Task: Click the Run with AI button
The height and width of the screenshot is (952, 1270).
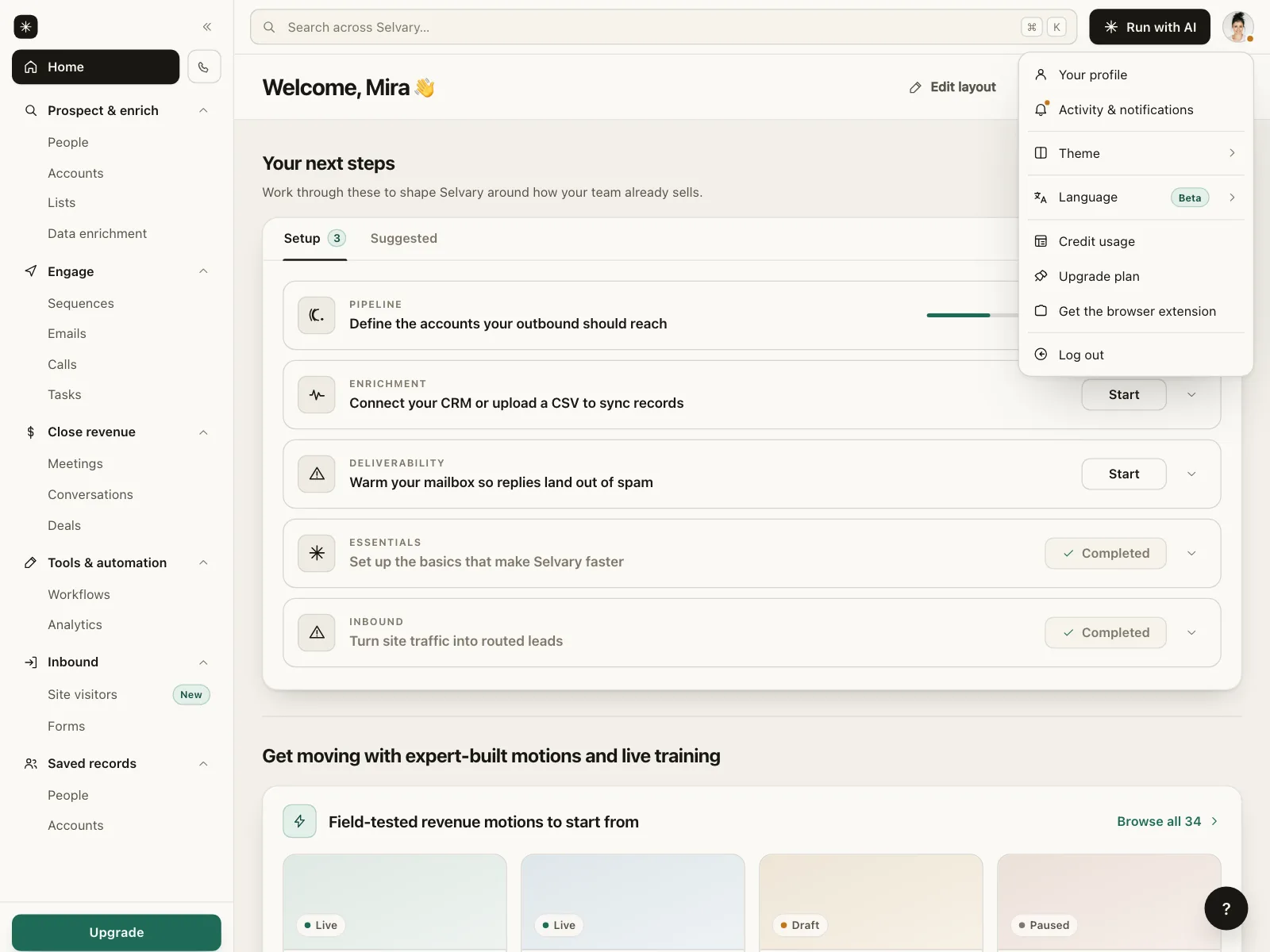Action: point(1149,27)
